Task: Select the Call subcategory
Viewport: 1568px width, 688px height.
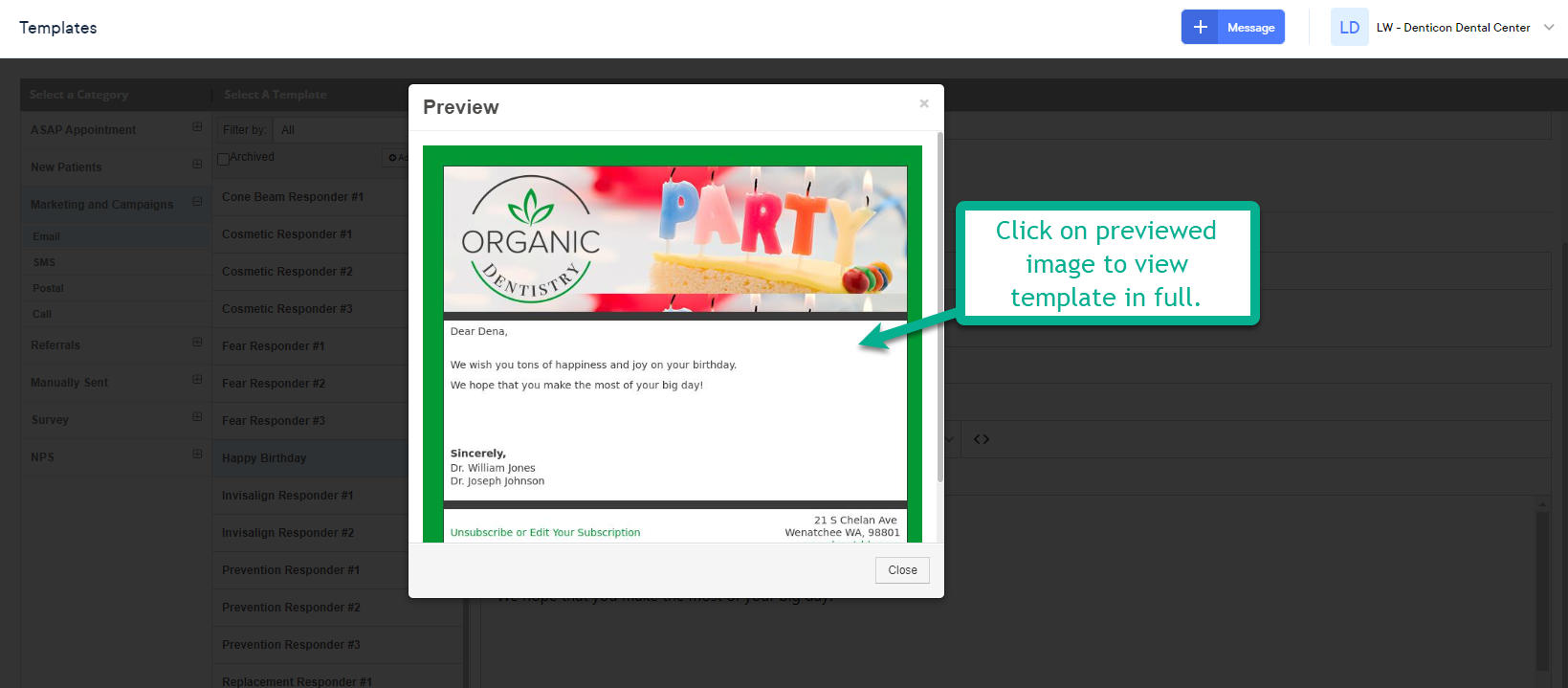Action: pos(42,314)
